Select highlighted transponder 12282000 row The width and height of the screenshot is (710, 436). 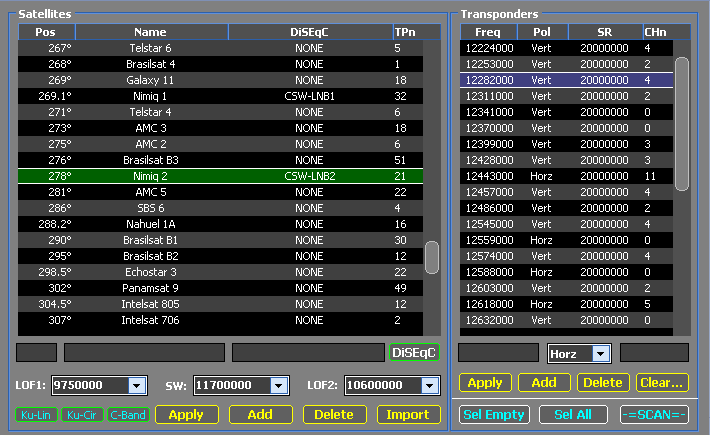tap(566, 80)
